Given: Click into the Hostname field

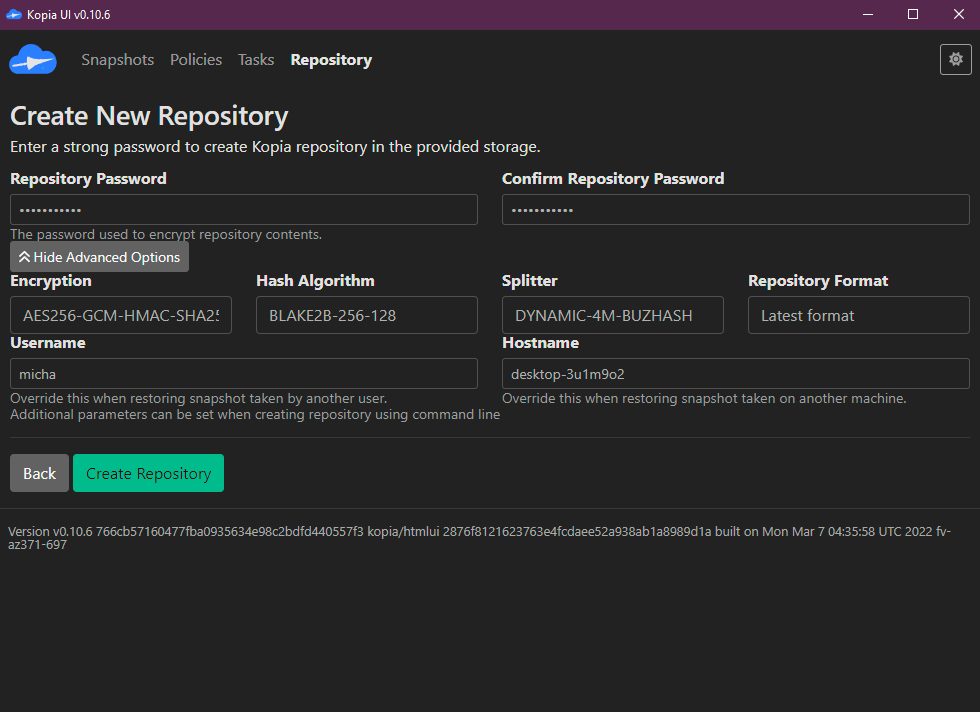Looking at the screenshot, I should 735,374.
